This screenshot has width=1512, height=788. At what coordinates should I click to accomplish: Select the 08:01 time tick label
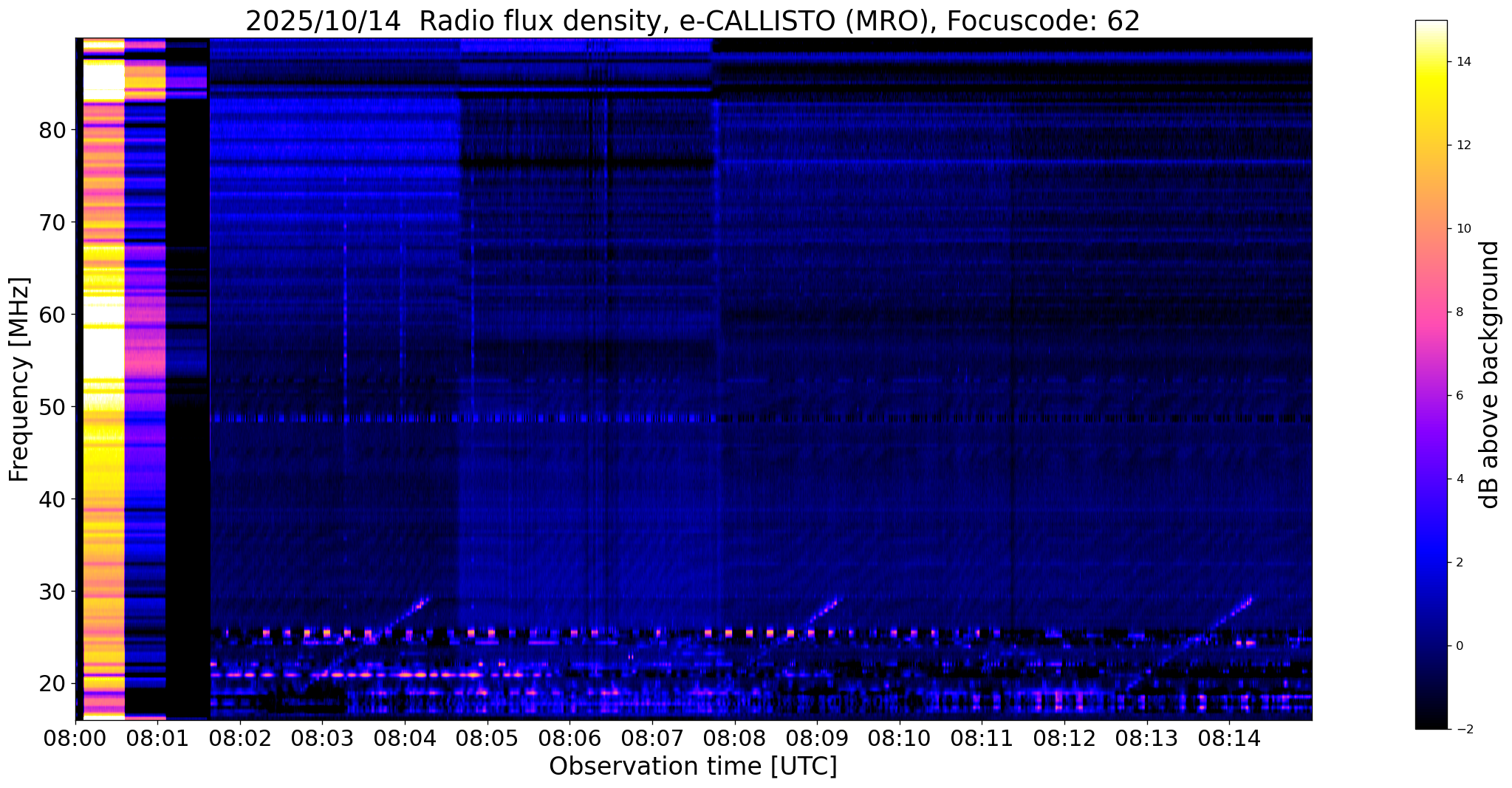pos(157,739)
